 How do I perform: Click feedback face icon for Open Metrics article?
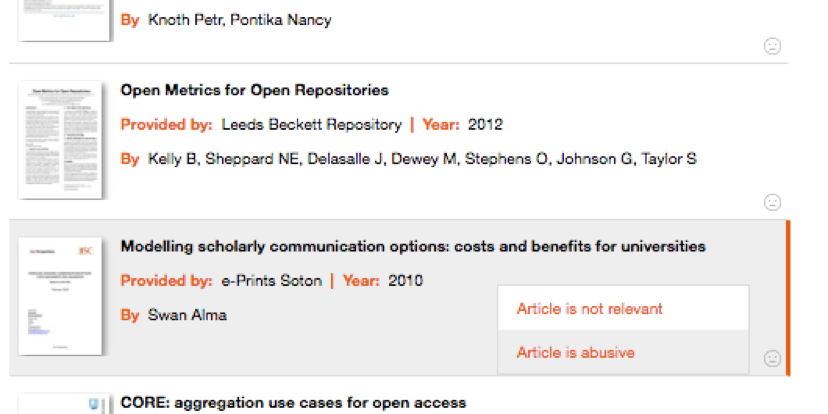click(772, 202)
